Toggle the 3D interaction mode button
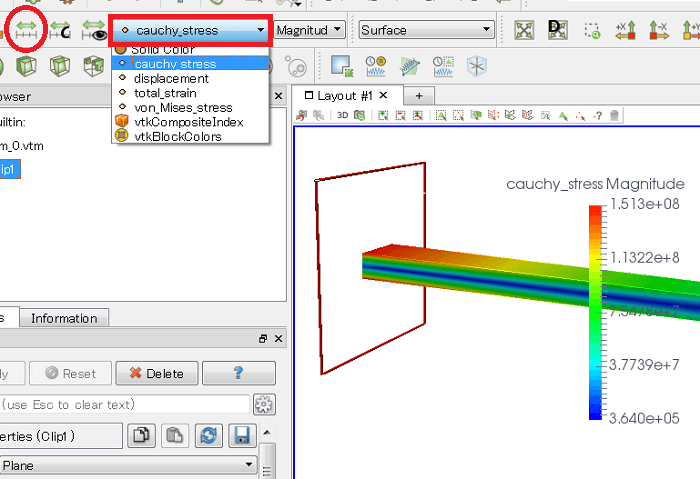Image resolution: width=700 pixels, height=479 pixels. (x=343, y=116)
